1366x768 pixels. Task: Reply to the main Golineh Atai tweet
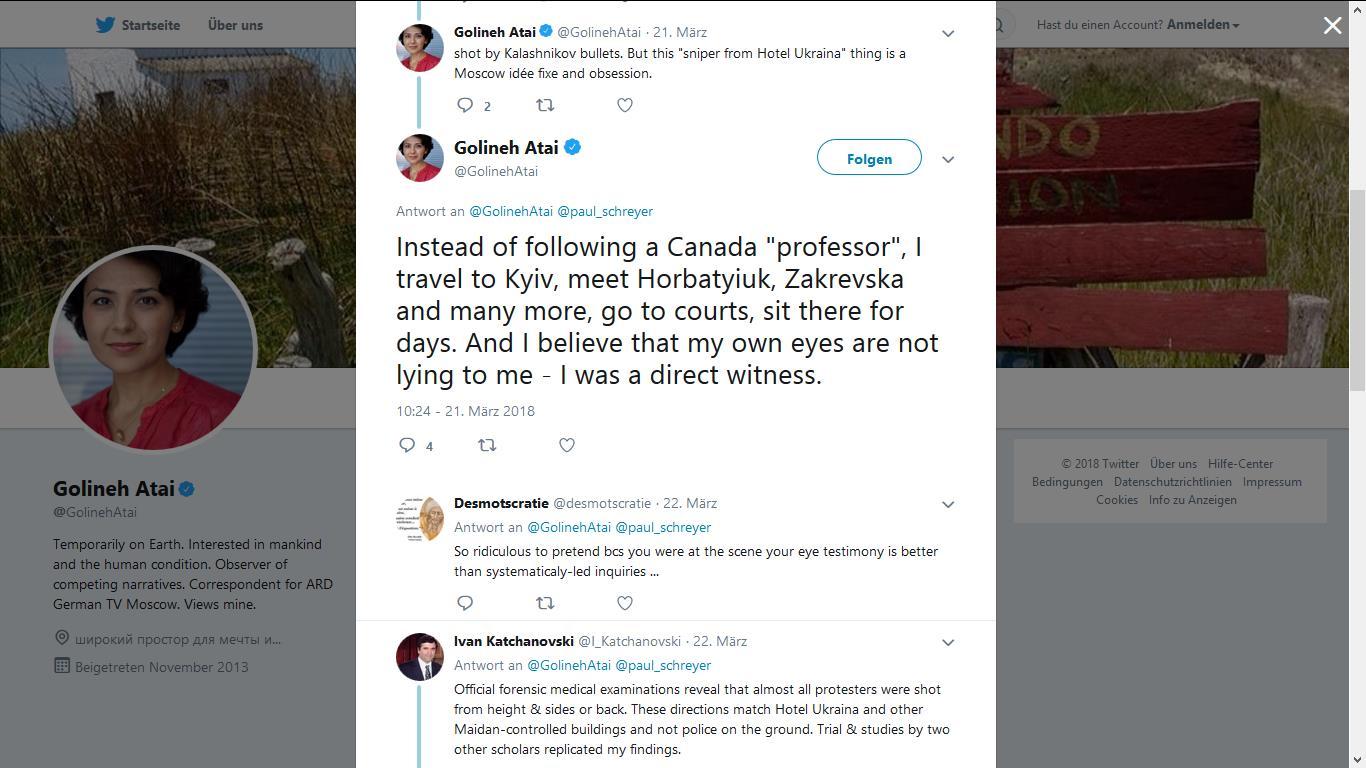click(x=407, y=445)
